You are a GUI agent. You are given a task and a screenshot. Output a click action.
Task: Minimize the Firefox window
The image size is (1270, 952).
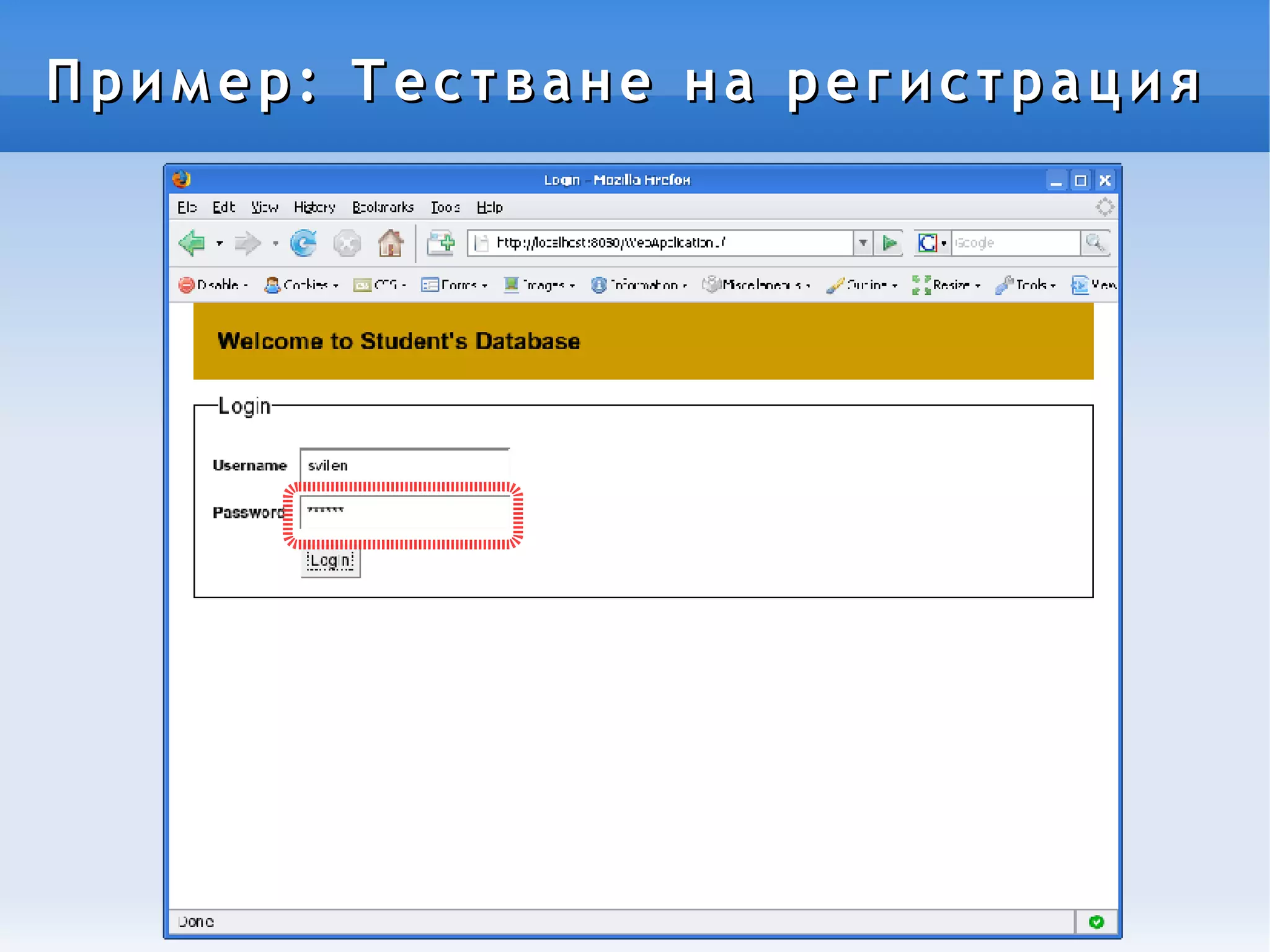[1056, 180]
